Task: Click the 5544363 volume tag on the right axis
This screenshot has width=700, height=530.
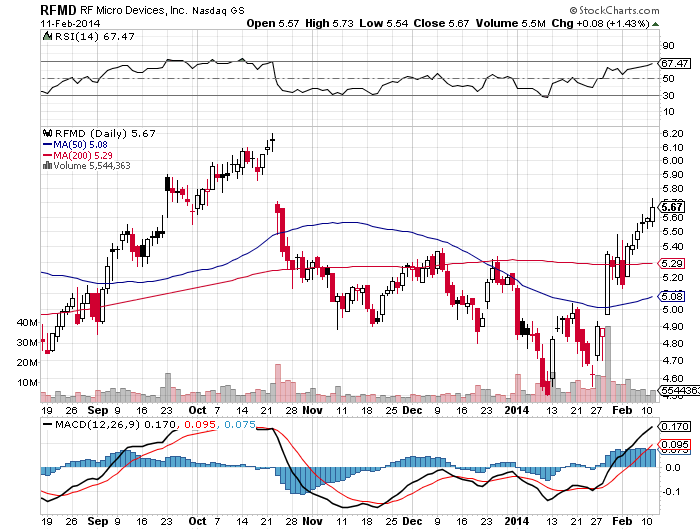Action: [679, 390]
